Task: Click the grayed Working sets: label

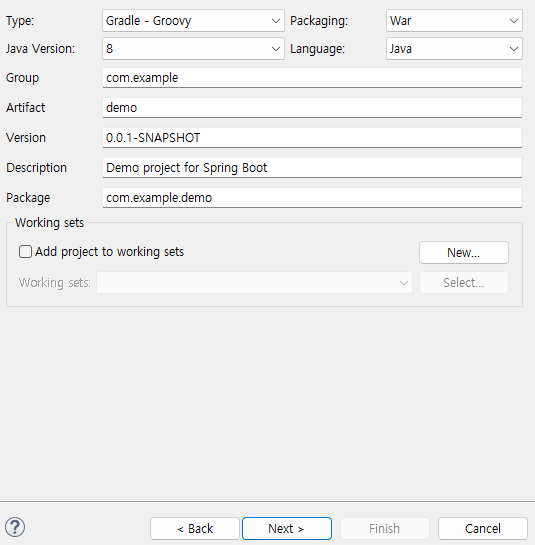Action: point(55,283)
